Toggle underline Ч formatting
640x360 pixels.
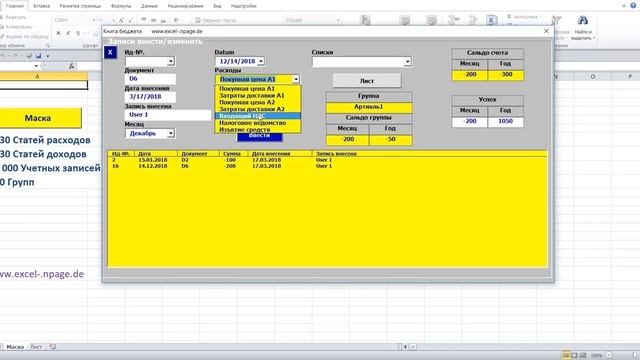[78, 33]
